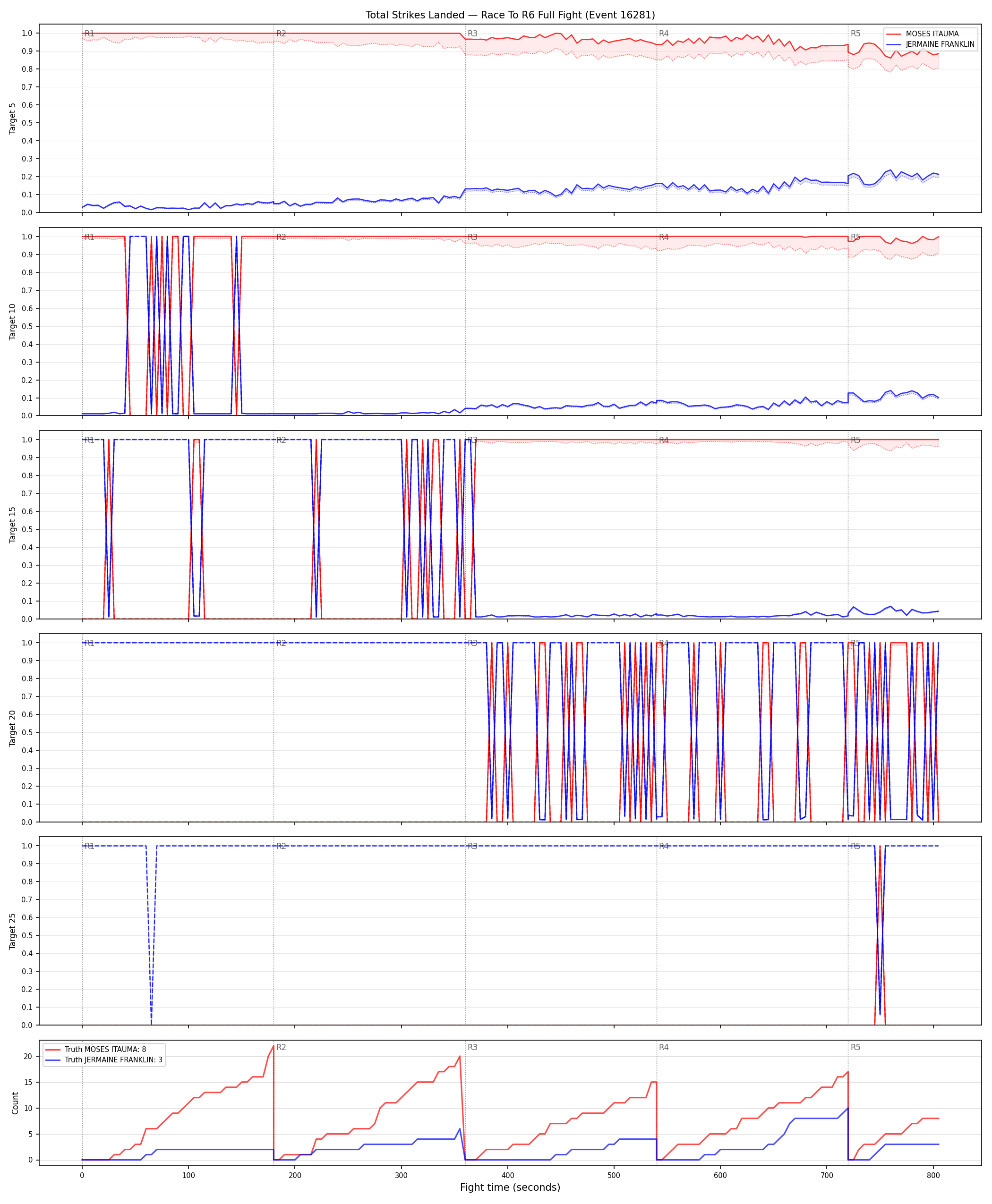Click the R3 round label in the Target 5 panel

(472, 34)
